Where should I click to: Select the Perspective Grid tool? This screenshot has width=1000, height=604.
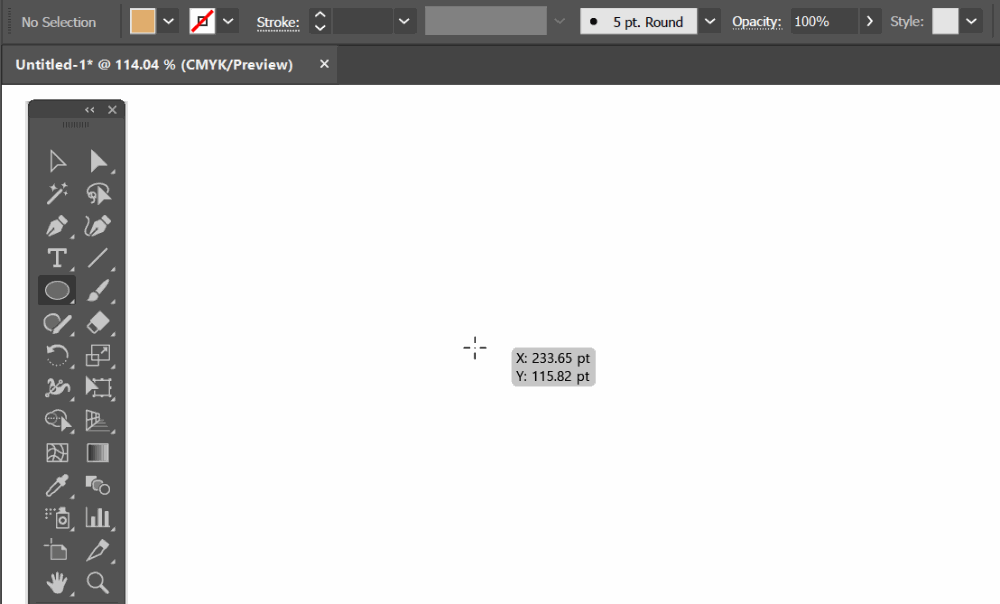(98, 420)
